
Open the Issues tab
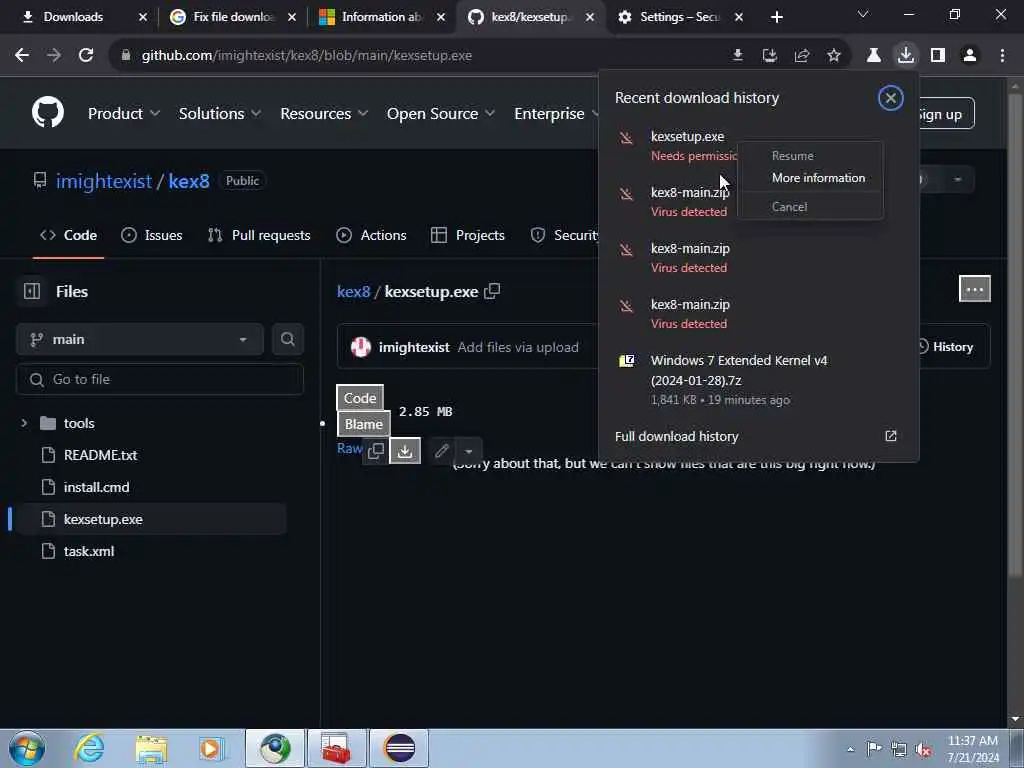pyautogui.click(x=152, y=235)
